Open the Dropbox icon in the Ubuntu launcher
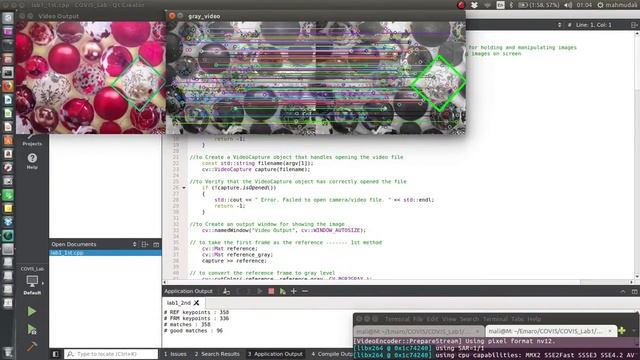This screenshot has height=360, width=640. point(8,222)
